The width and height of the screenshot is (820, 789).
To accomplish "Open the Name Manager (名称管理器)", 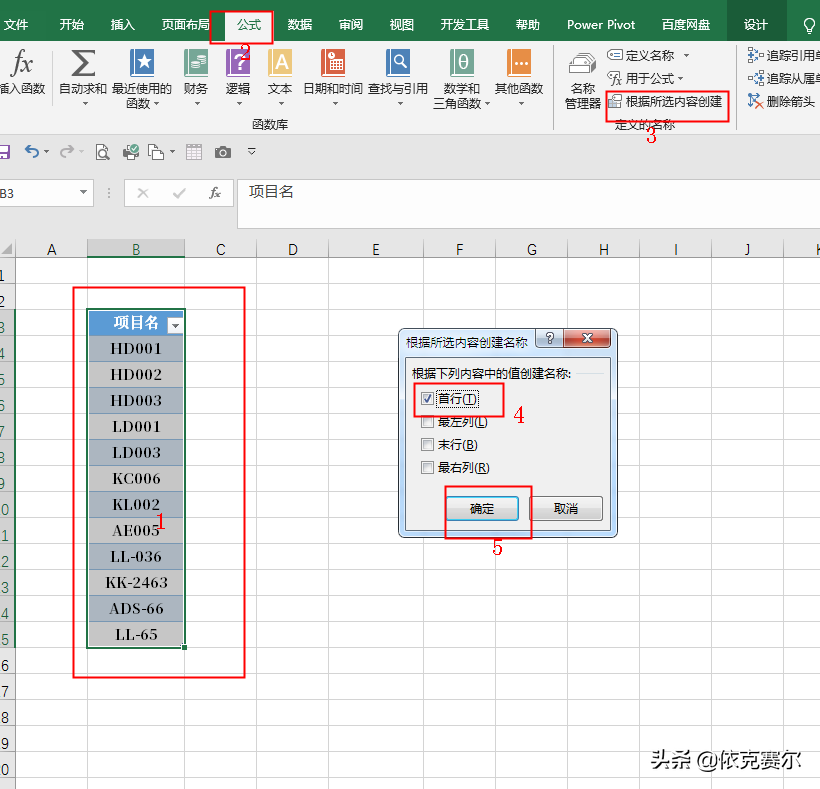I will click(x=583, y=81).
